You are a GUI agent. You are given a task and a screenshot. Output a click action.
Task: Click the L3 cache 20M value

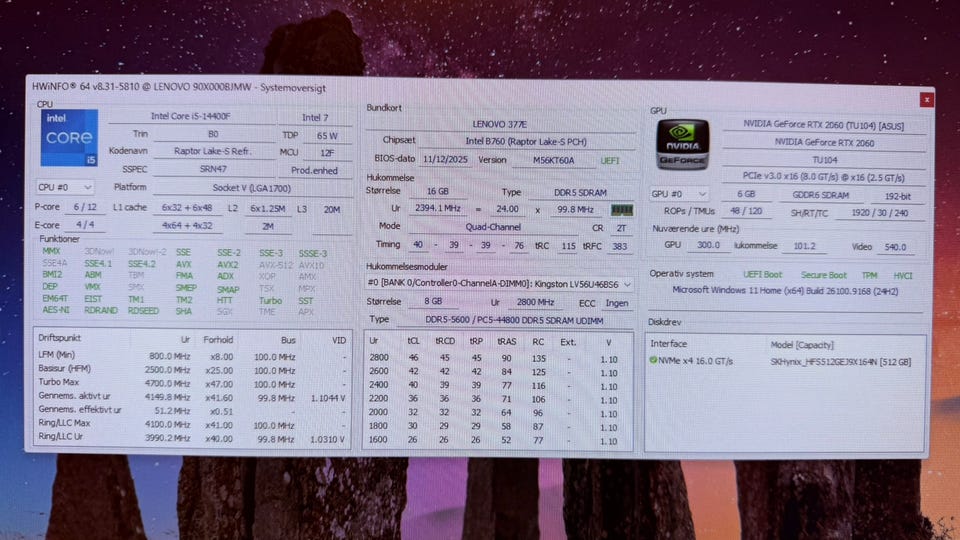pos(331,209)
